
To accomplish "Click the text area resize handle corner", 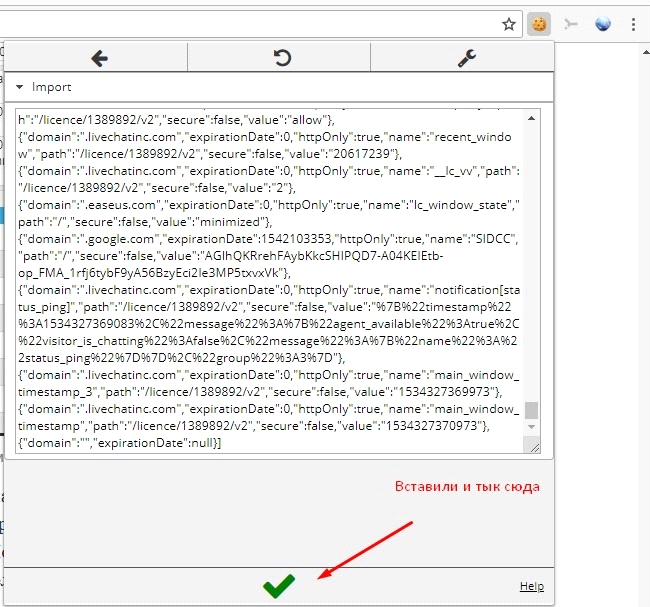I will click(x=532, y=446).
